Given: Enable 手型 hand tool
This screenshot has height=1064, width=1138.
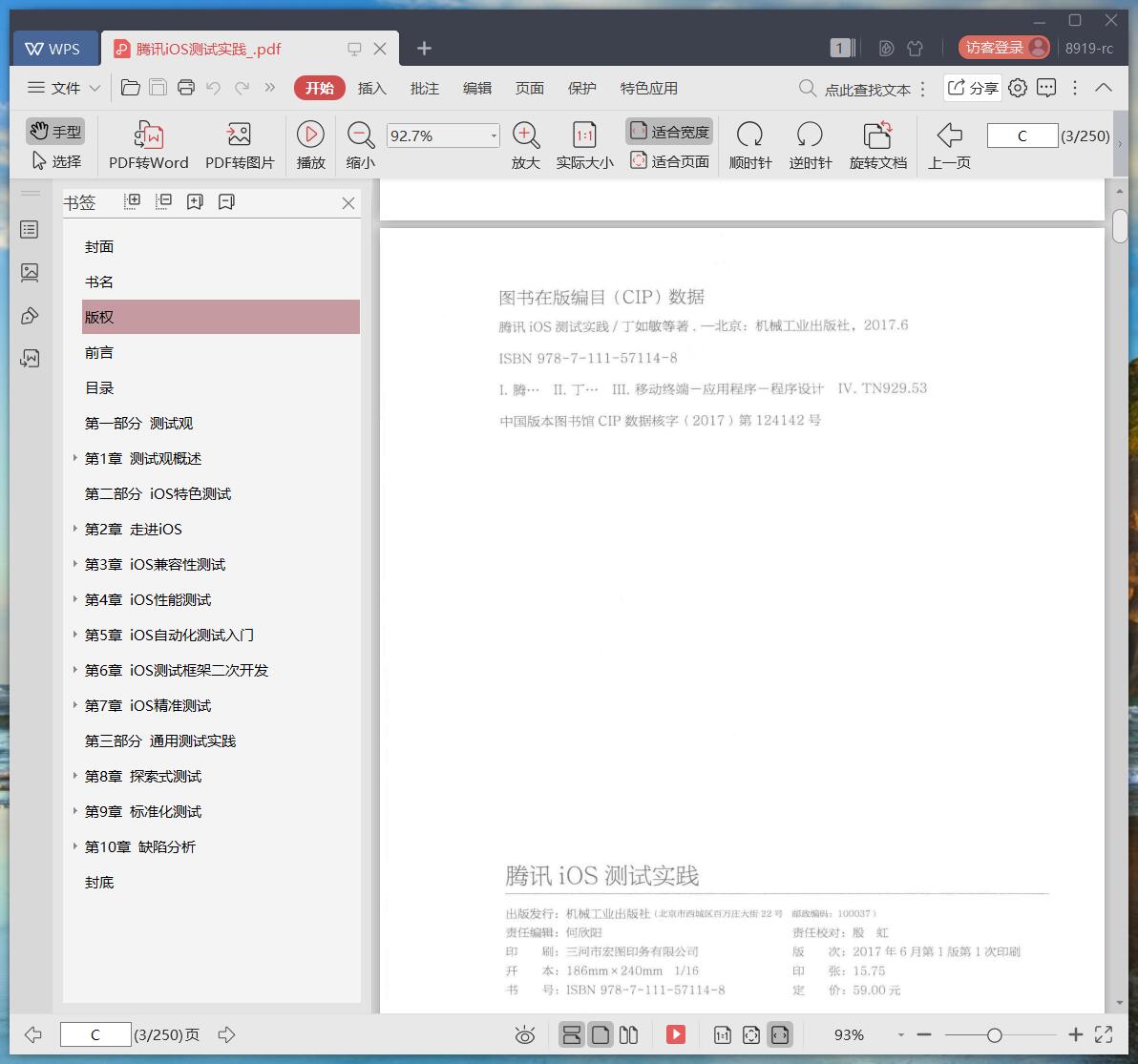Looking at the screenshot, I should [56, 132].
